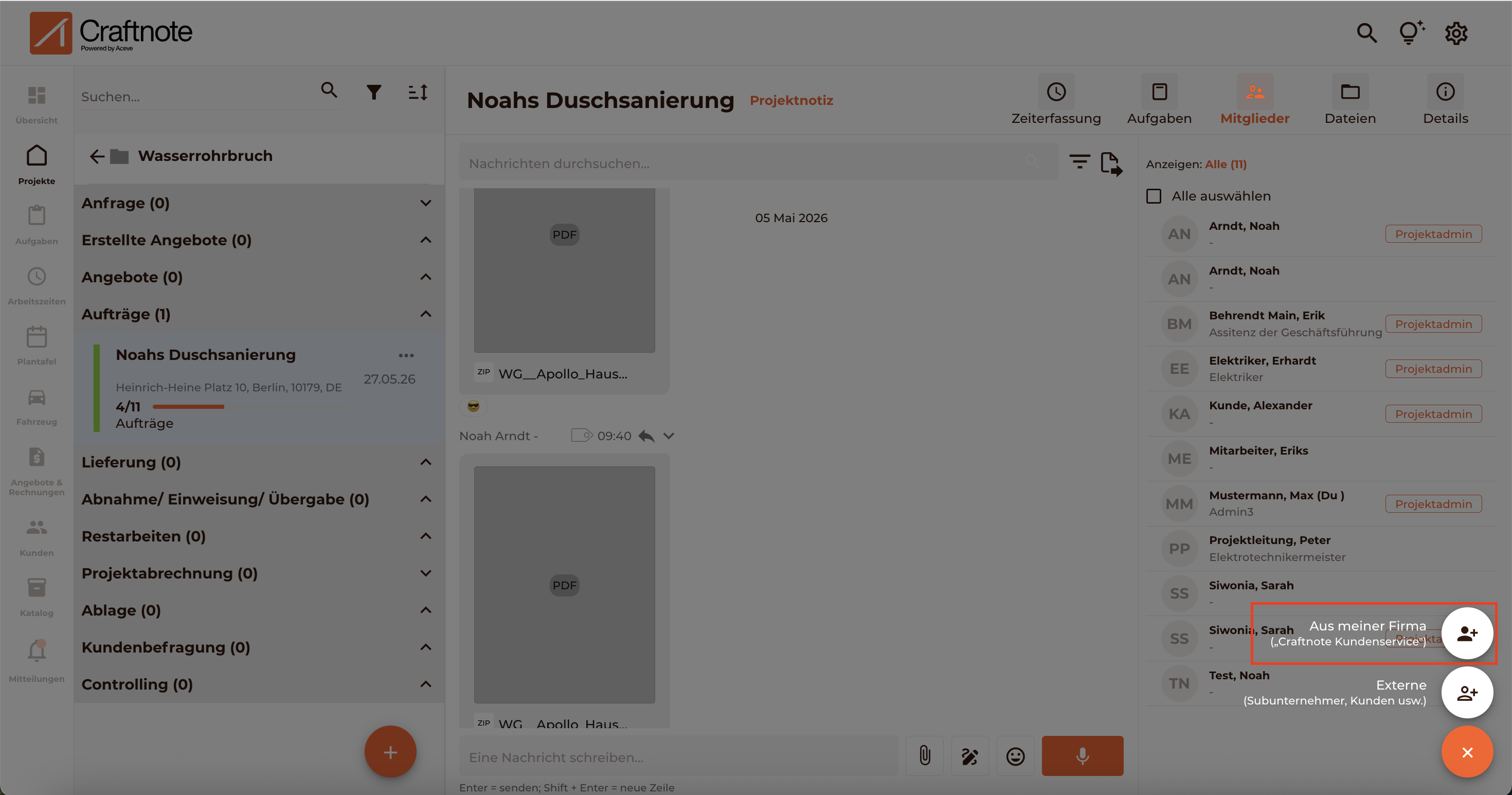The height and width of the screenshot is (795, 1512).
Task: Start voice message microphone button
Action: pos(1083,756)
